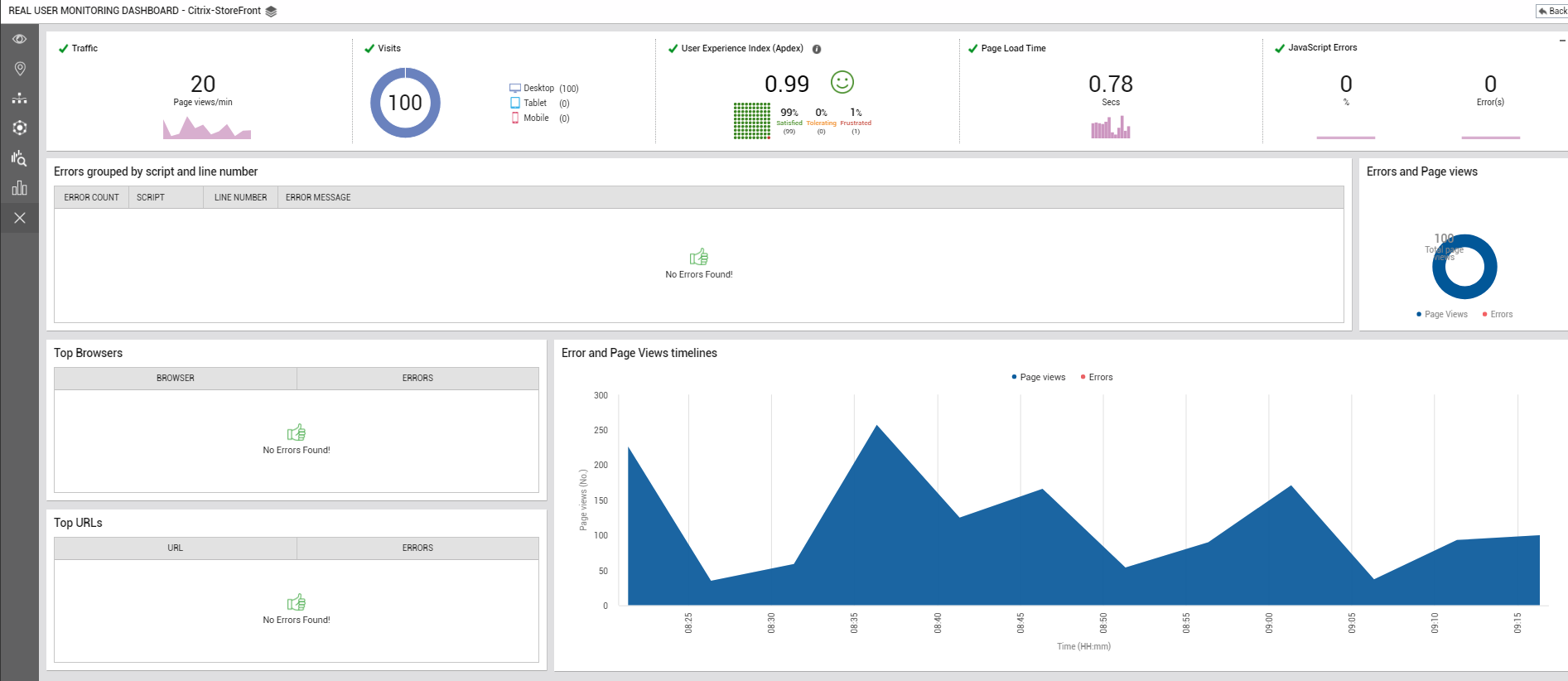Open the hierarchy topology icon in sidebar
Viewport: 1568px width, 681px height.
[x=20, y=99]
